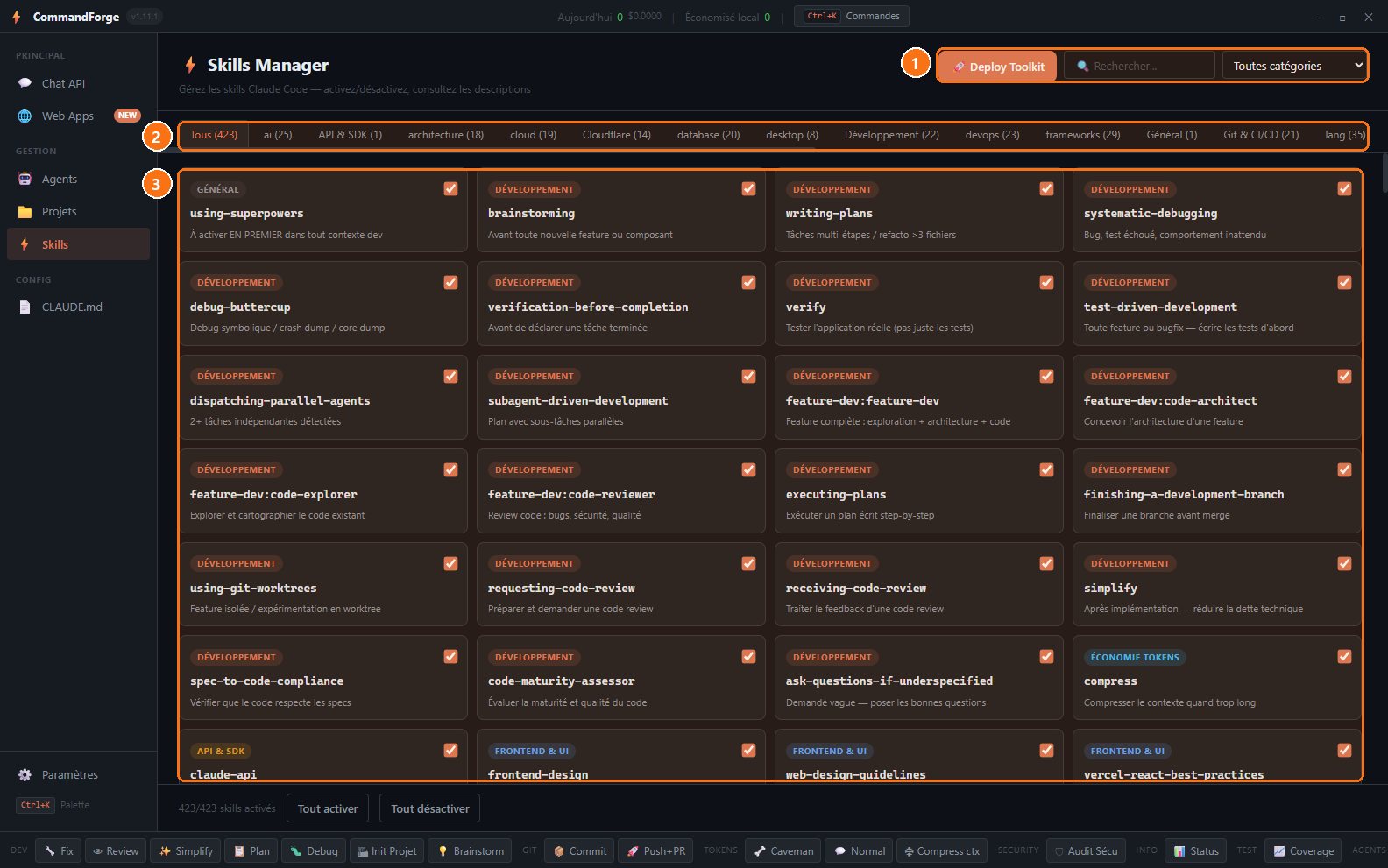Toggle the debug-buttercup skill checkbox
1388x868 pixels.
(x=450, y=282)
